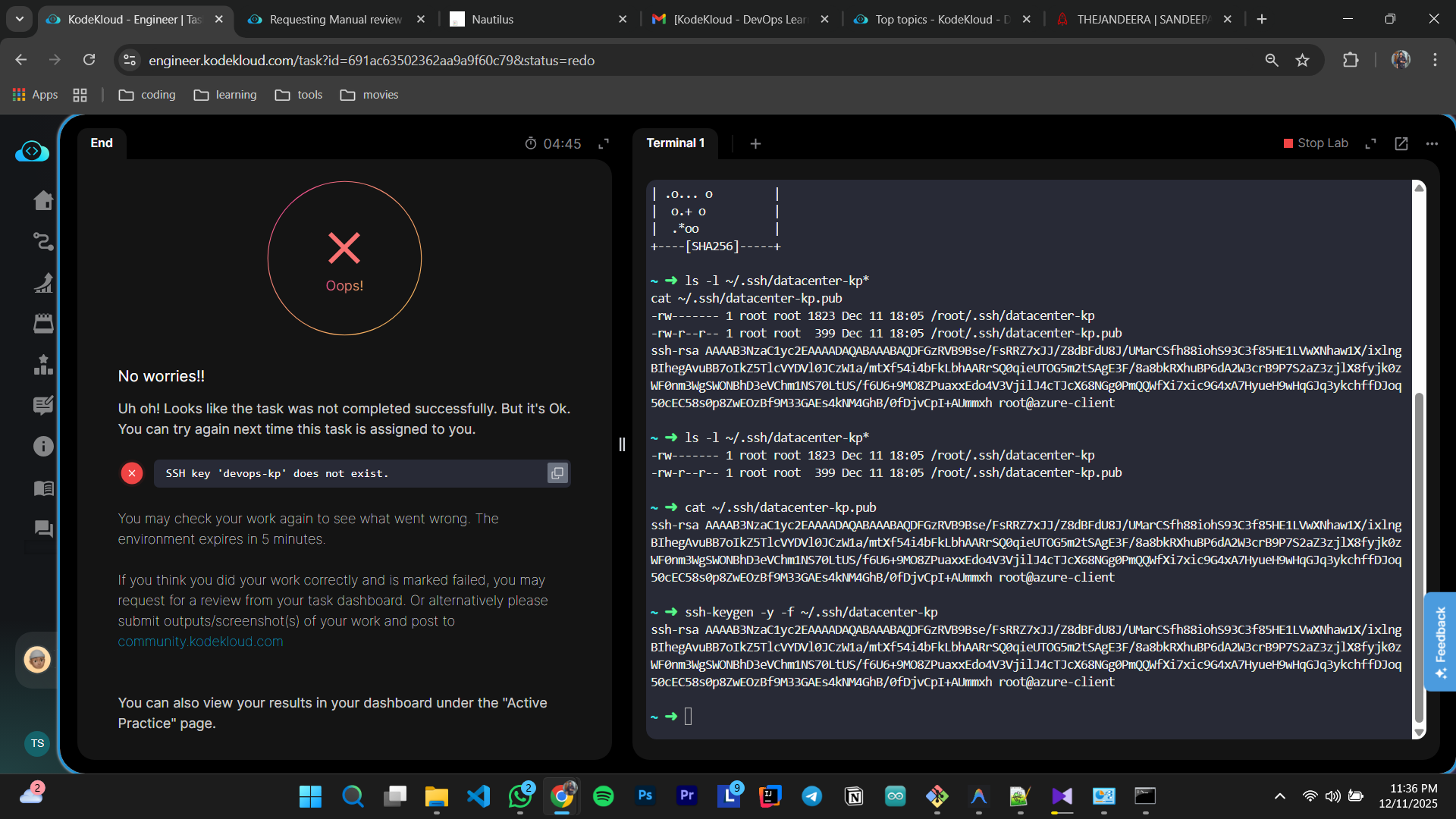
Task: Click the copy icon beside SSH error message
Action: click(x=557, y=473)
